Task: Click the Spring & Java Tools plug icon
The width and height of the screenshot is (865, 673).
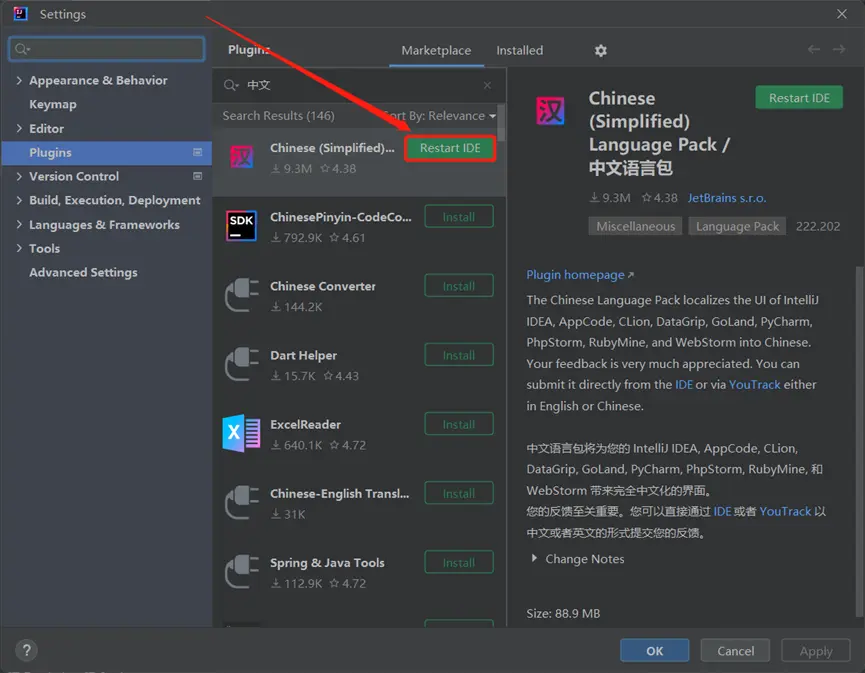Action: [242, 571]
